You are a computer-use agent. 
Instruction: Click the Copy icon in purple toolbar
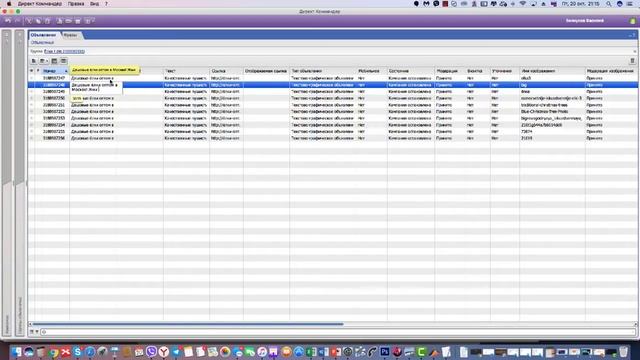coord(38,21)
